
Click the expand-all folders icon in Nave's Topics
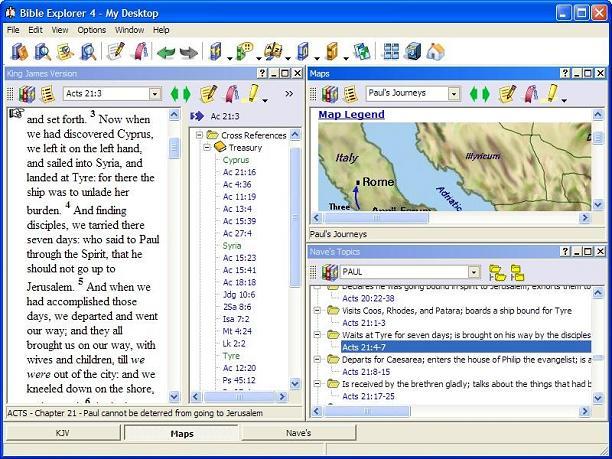pyautogui.click(x=497, y=272)
